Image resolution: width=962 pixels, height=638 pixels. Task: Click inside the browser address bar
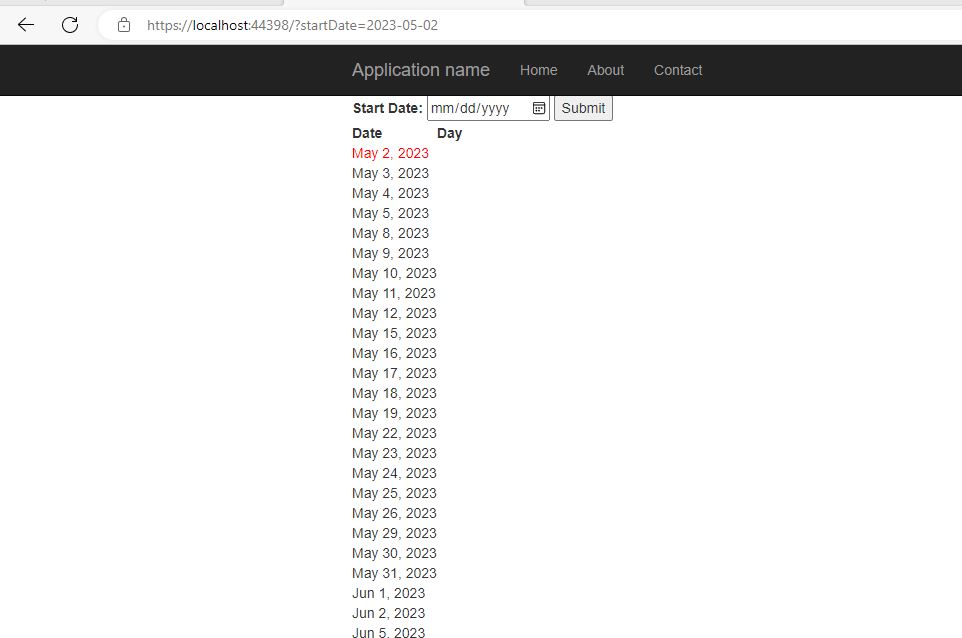coord(300,25)
